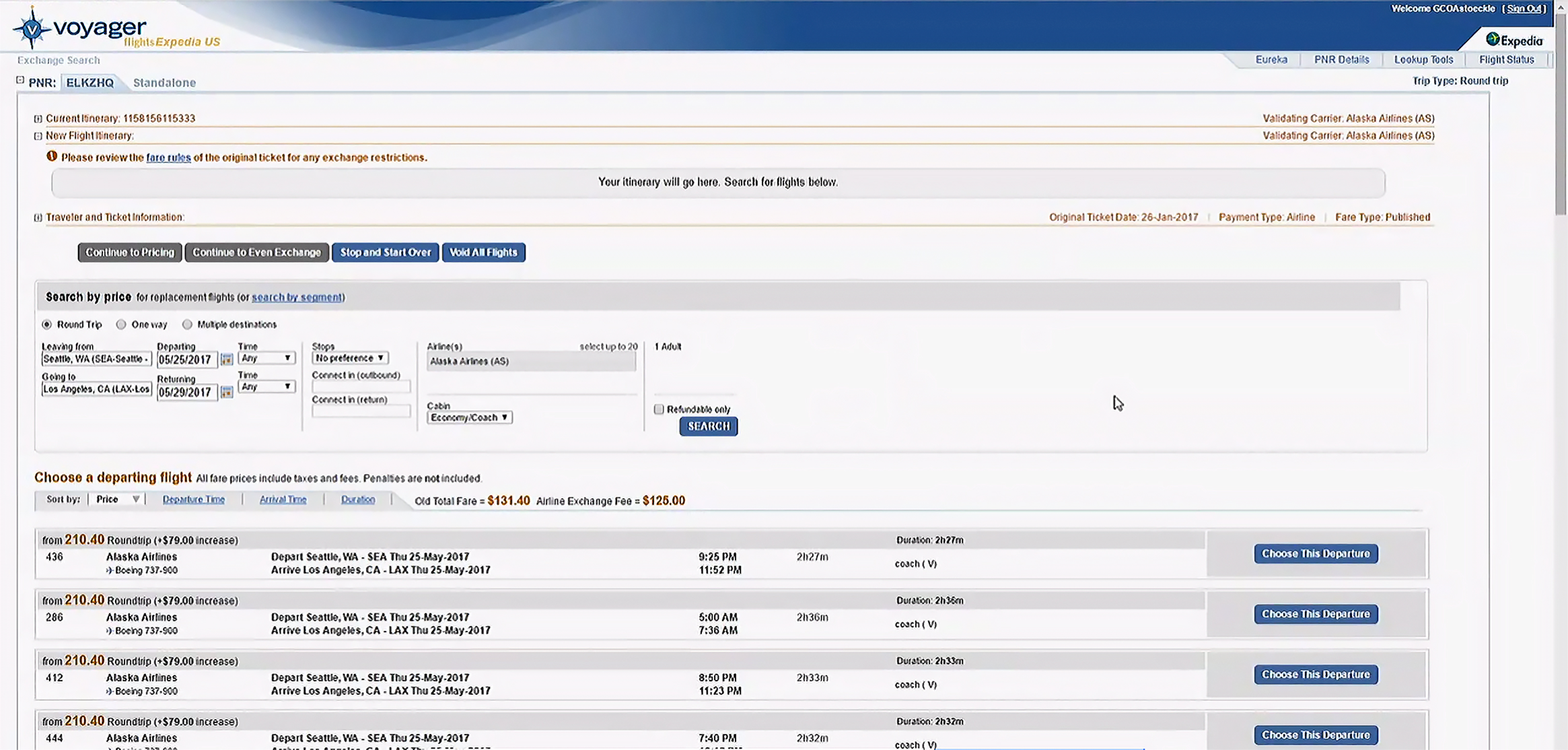Open the Cabin Economy/Coach dropdown
This screenshot has width=1568, height=750.
pos(469,417)
